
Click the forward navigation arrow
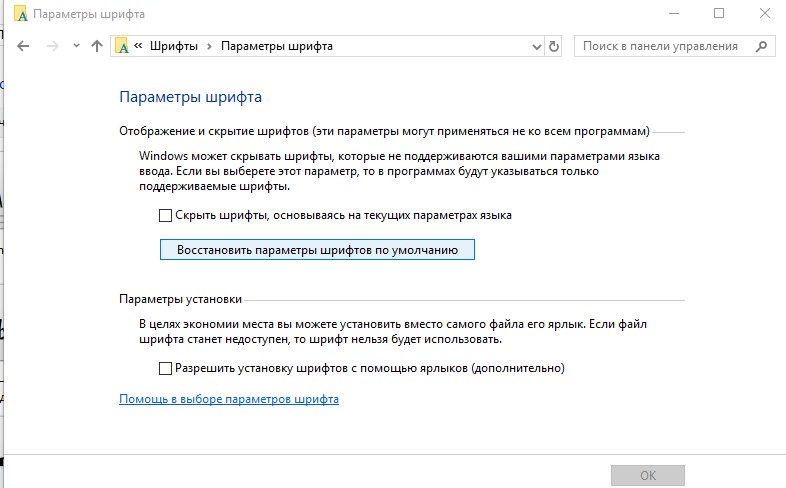[53, 47]
